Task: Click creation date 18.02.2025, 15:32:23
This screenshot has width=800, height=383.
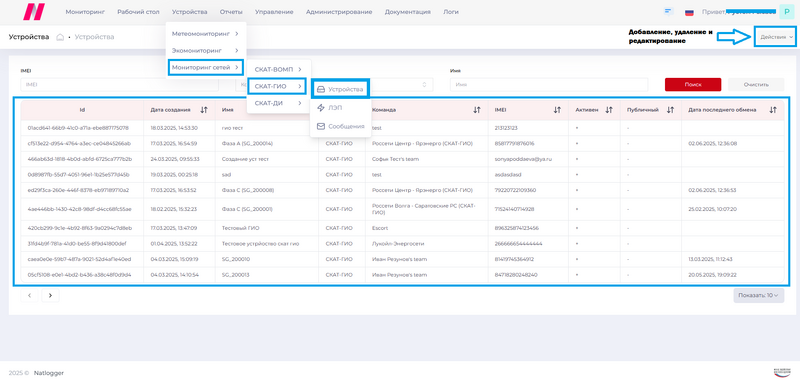Action: [x=174, y=209]
